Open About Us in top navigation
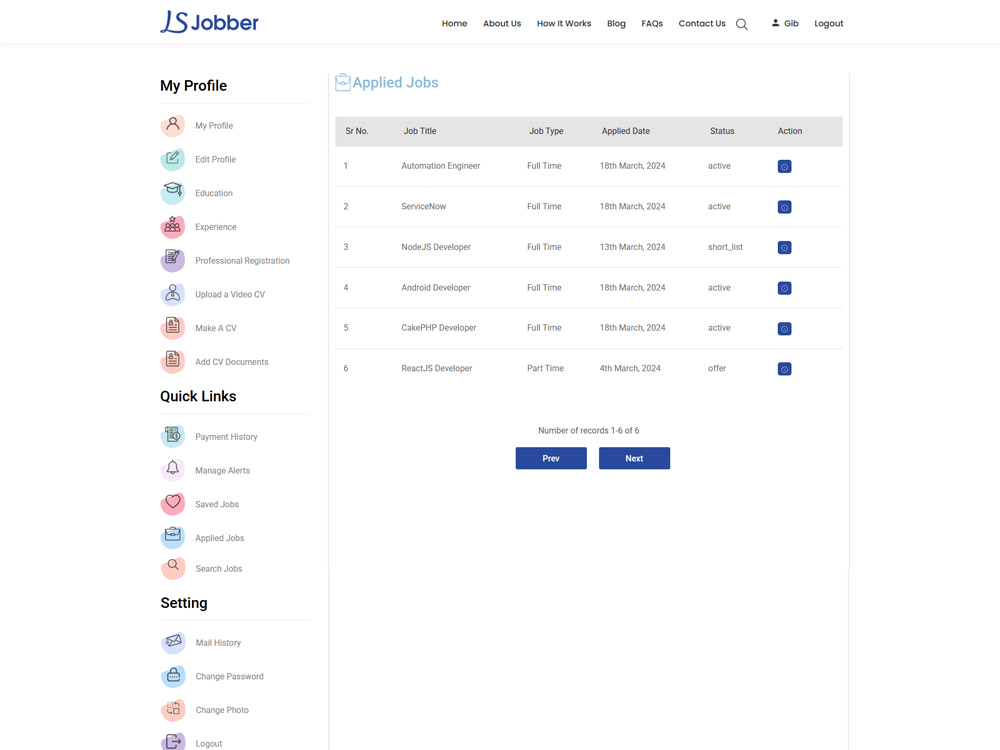Screen dimensions: 1000x750 click(x=502, y=24)
